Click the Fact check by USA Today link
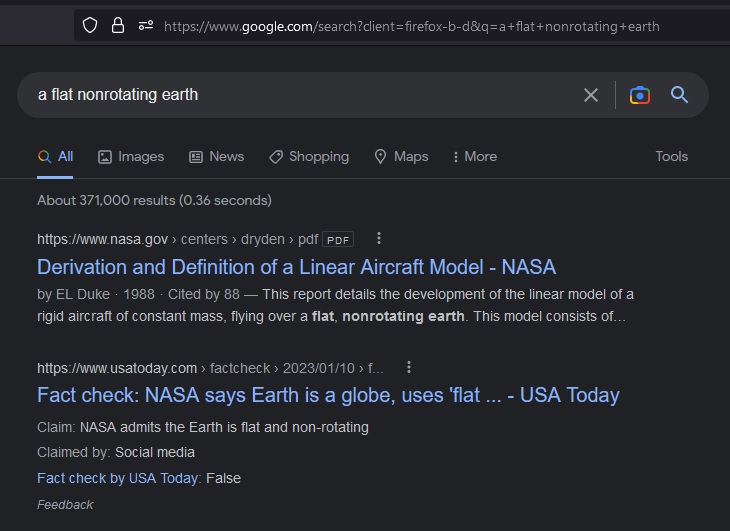Image resolution: width=730 pixels, height=531 pixels. pyautogui.click(x=119, y=478)
